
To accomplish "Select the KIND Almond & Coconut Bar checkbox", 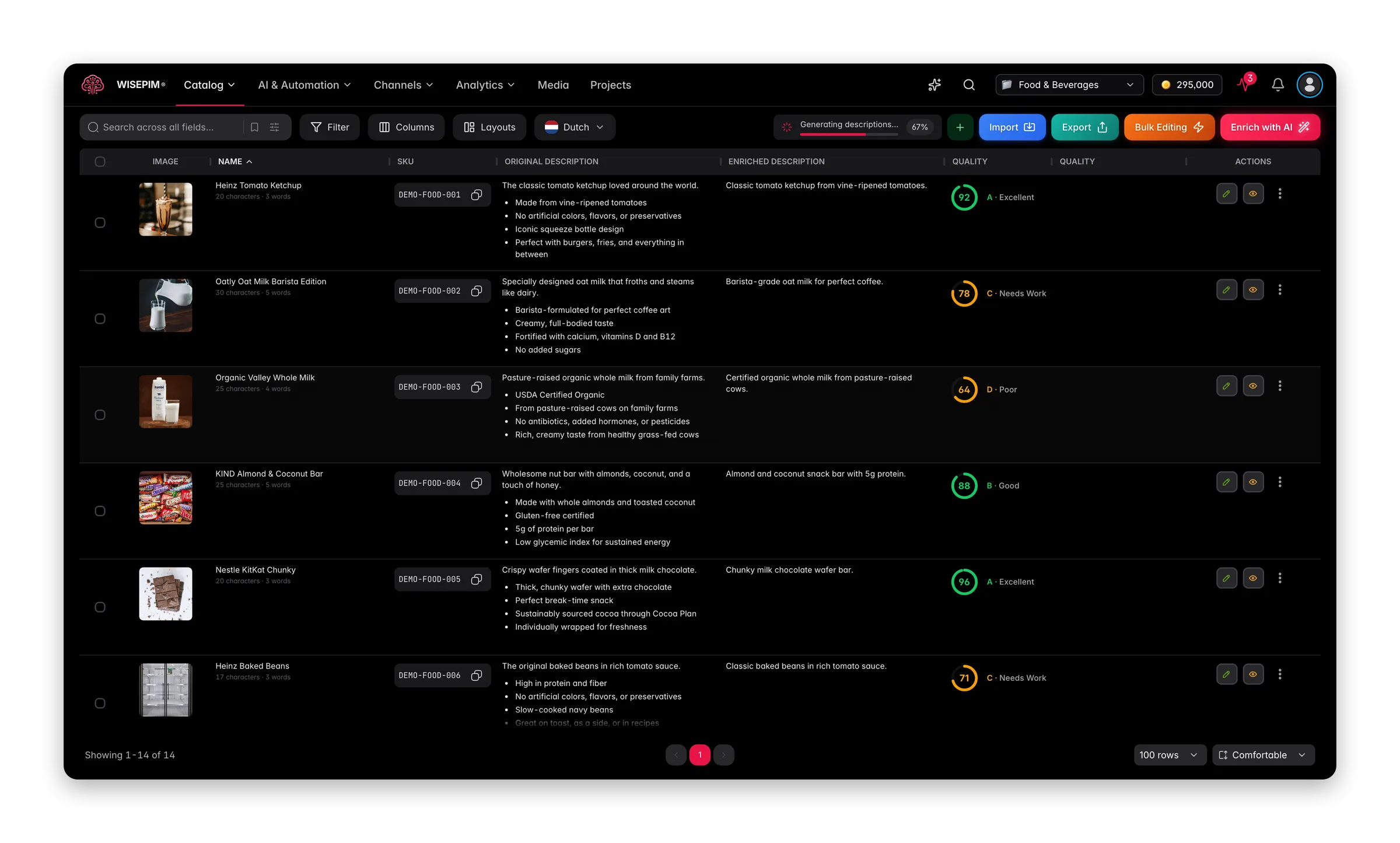I will tap(100, 512).
